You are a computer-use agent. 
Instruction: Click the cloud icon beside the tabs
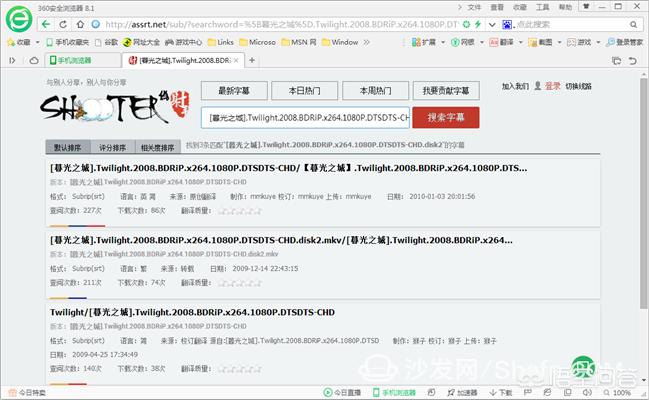34,61
